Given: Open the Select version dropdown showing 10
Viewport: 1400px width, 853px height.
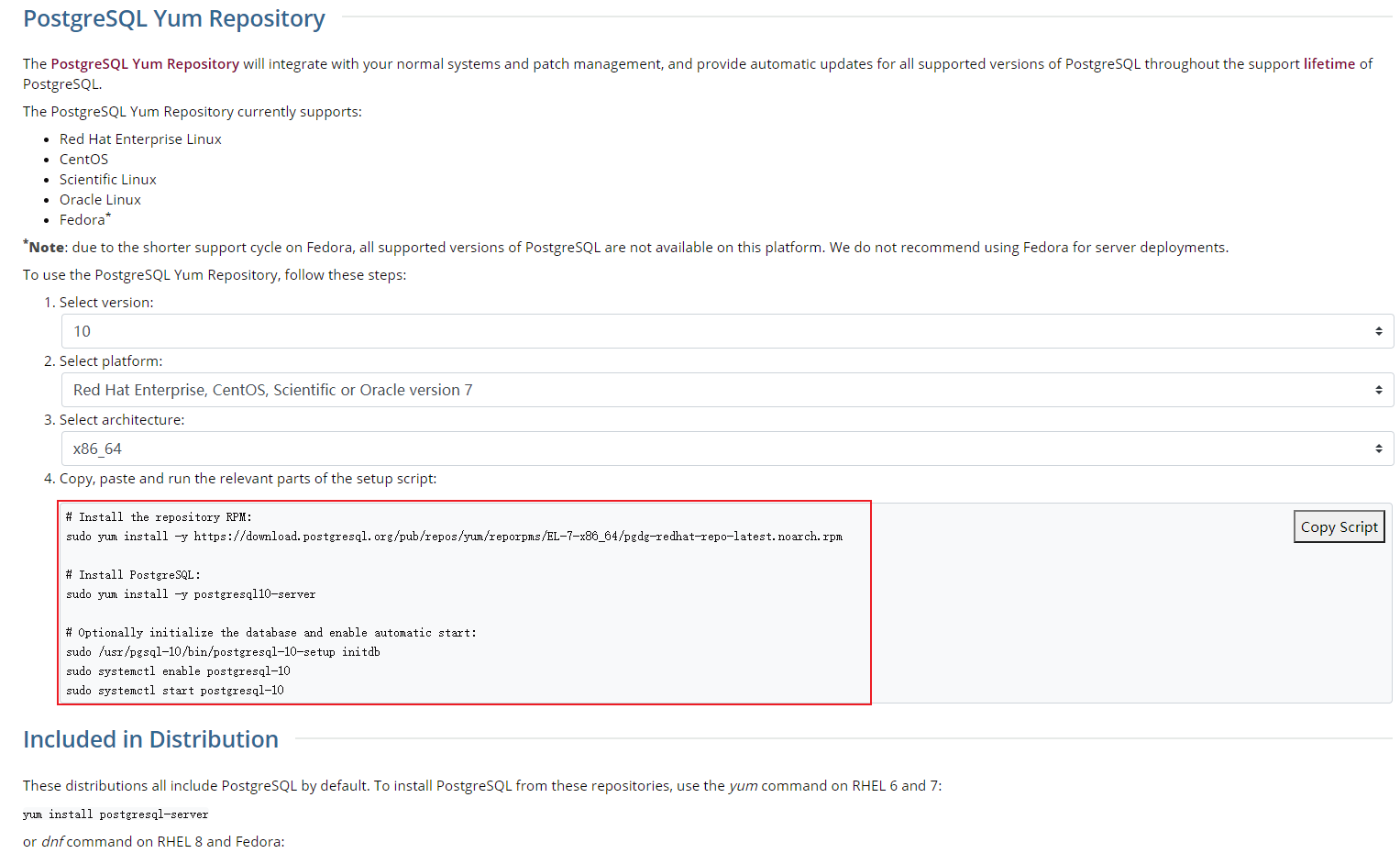Looking at the screenshot, I should 727,331.
